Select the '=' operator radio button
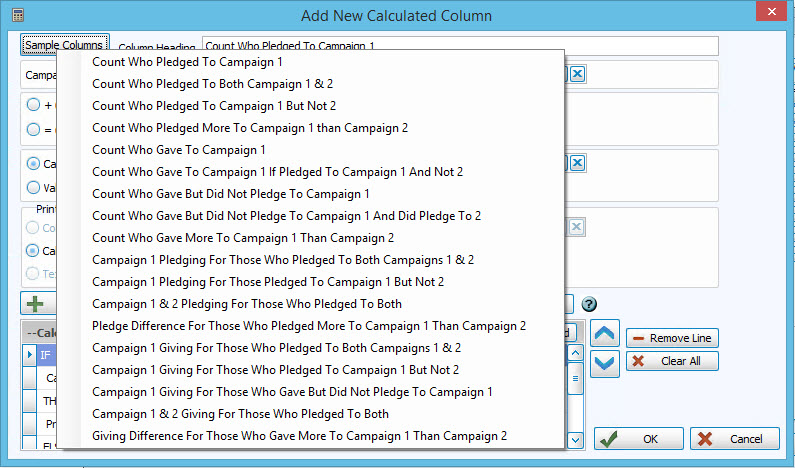Screen dimensions: 795x468 tap(34, 129)
